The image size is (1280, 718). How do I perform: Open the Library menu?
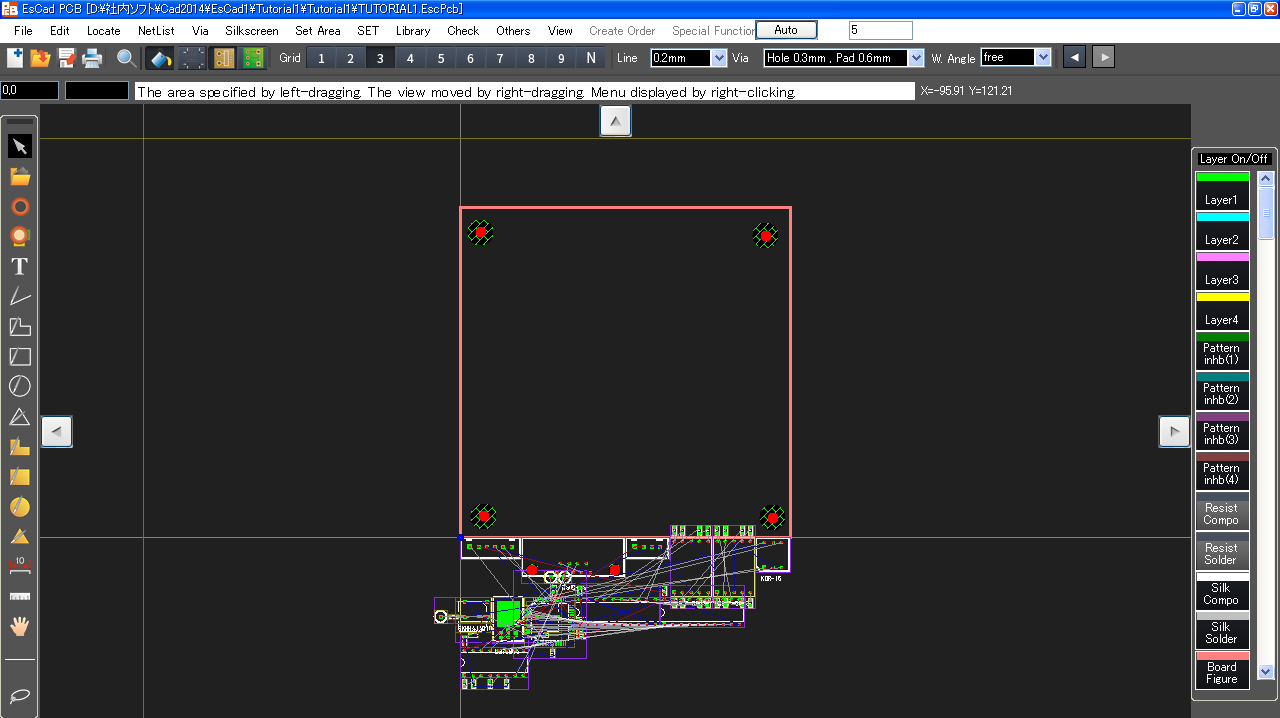[x=413, y=31]
